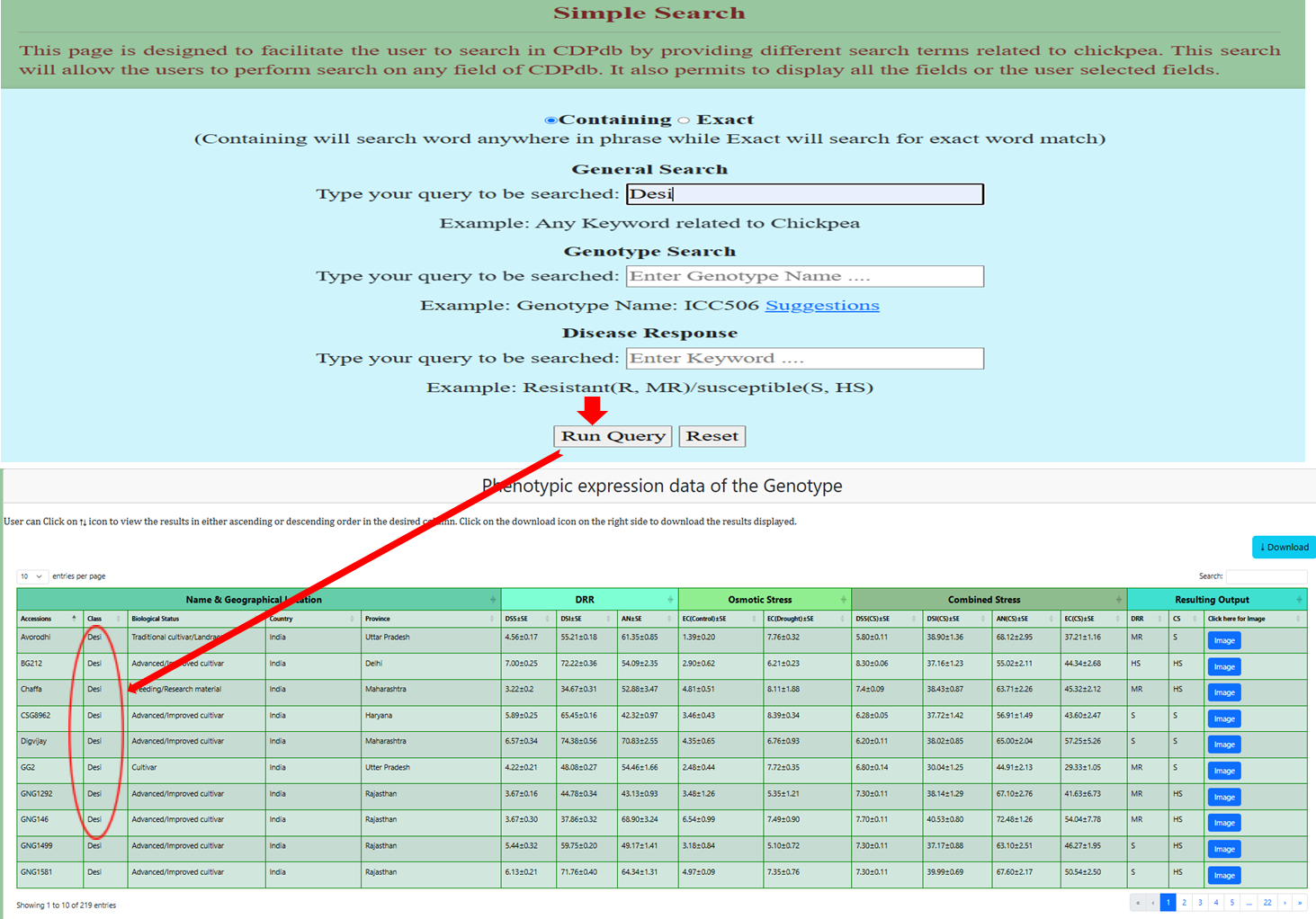Image resolution: width=1316 pixels, height=919 pixels.
Task: Jump to last page with double arrow
Action: 1300,903
